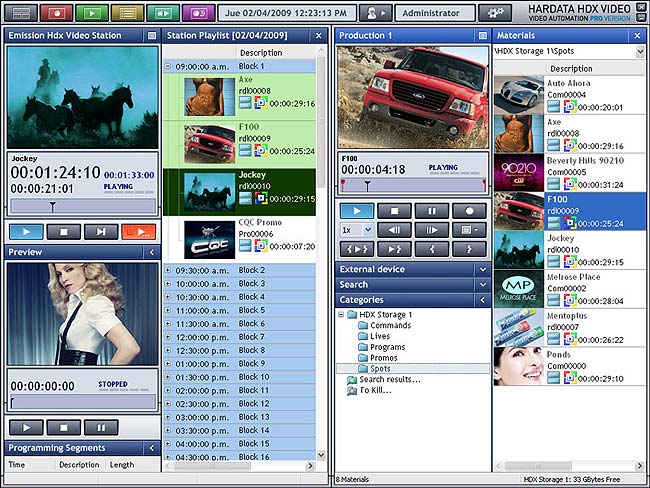Click the Emission station progress bar
The width and height of the screenshot is (650, 488).
pos(83,206)
